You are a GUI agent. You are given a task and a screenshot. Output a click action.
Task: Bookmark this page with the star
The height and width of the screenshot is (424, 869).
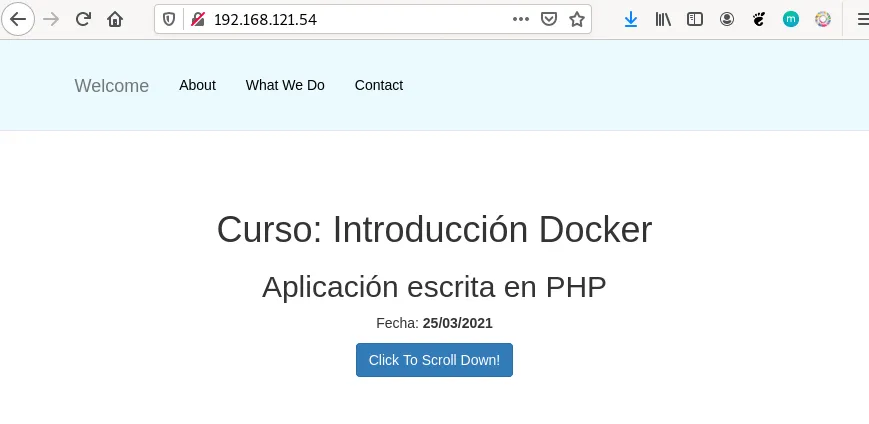(x=576, y=19)
